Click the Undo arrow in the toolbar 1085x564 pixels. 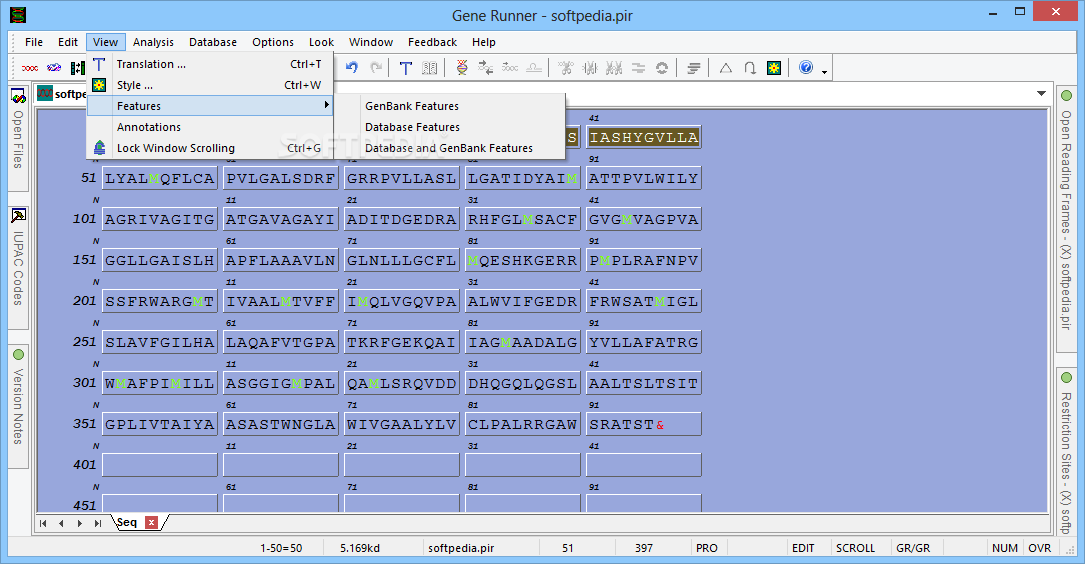352,67
